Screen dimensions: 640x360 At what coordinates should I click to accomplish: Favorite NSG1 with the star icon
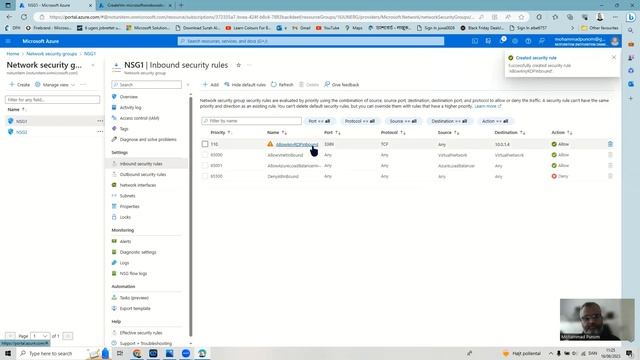coord(238,65)
